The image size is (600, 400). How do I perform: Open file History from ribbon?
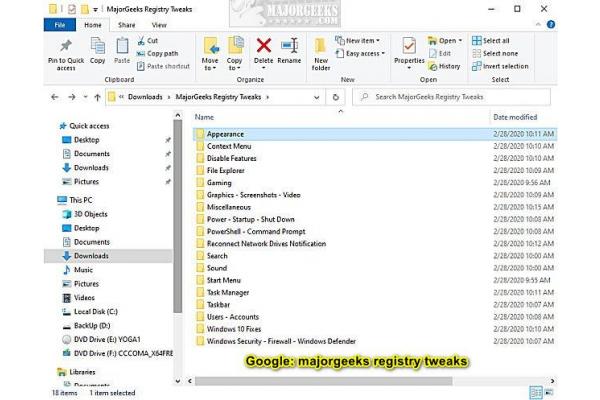pyautogui.click(x=445, y=66)
